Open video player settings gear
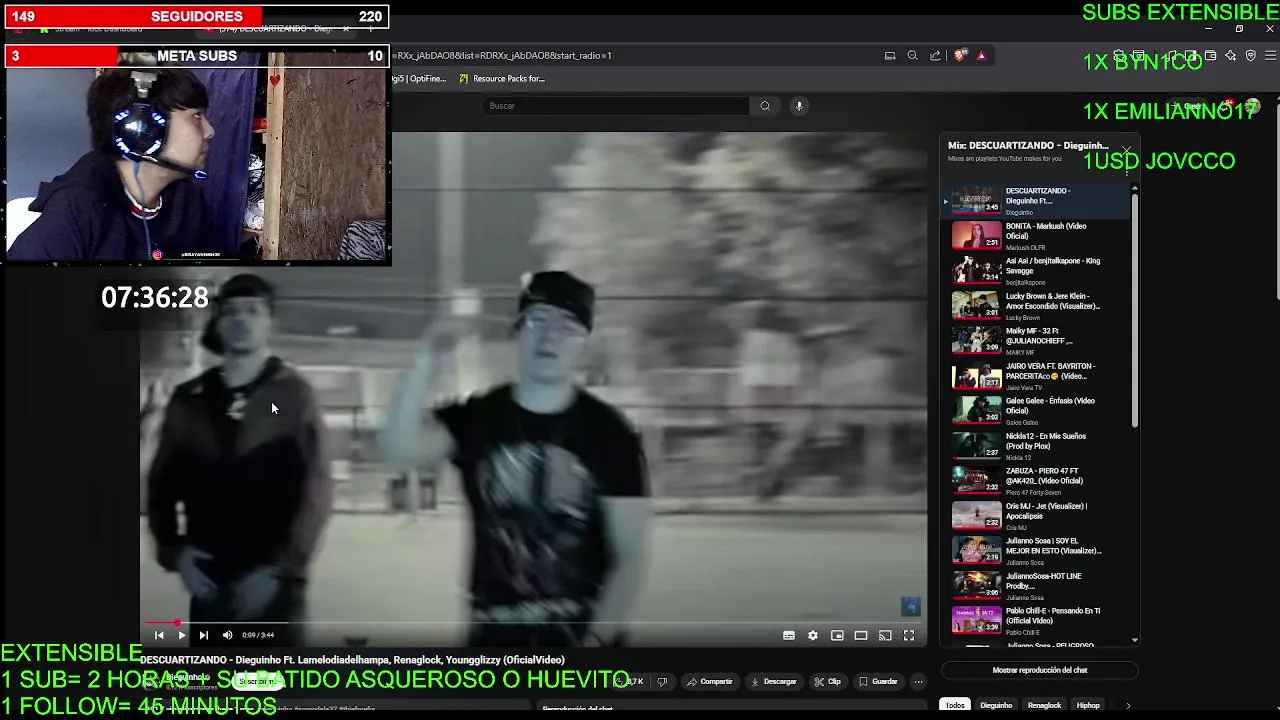This screenshot has height=720, width=1280. pos(813,635)
